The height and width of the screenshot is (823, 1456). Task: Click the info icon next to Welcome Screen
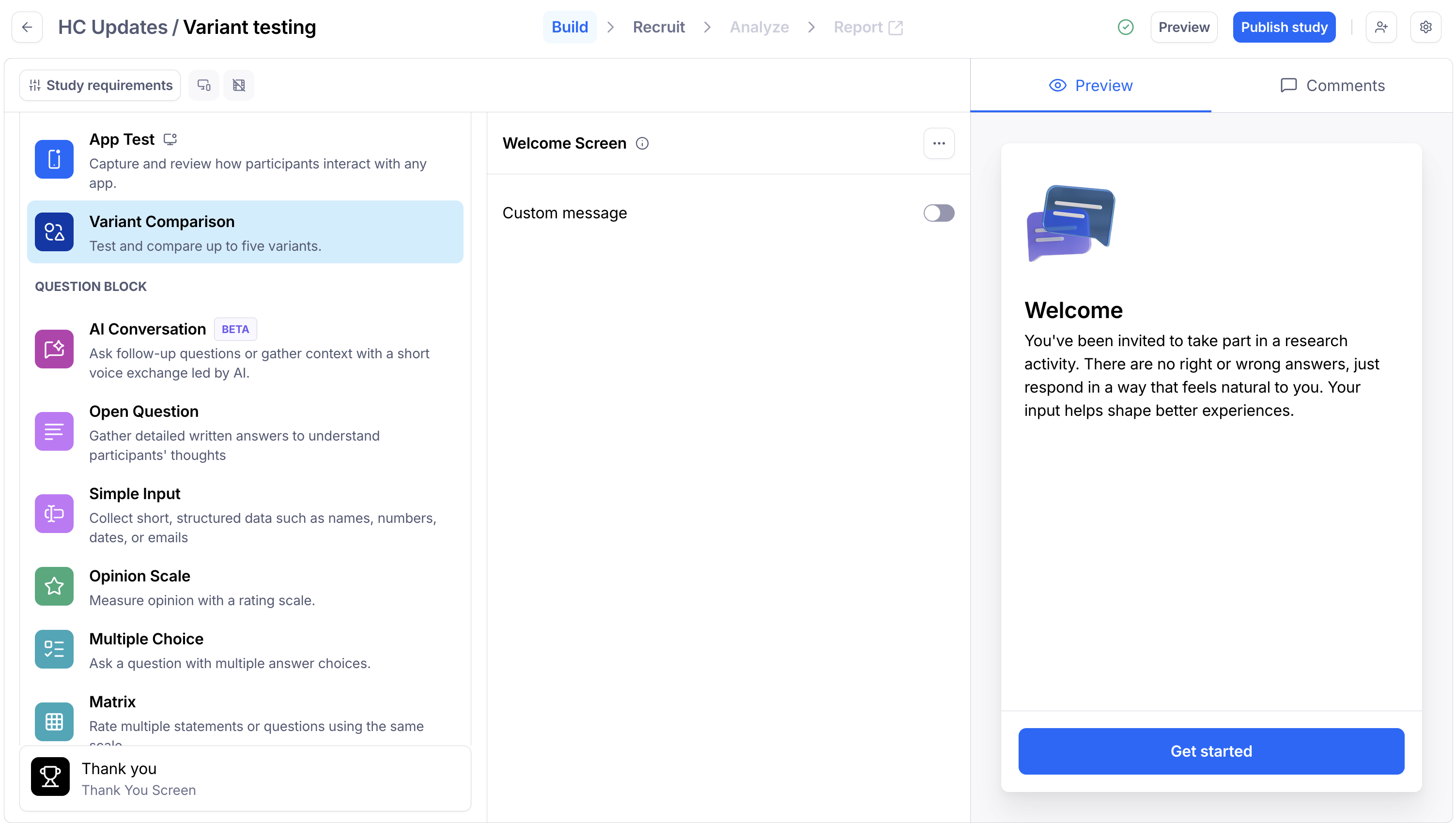click(642, 144)
